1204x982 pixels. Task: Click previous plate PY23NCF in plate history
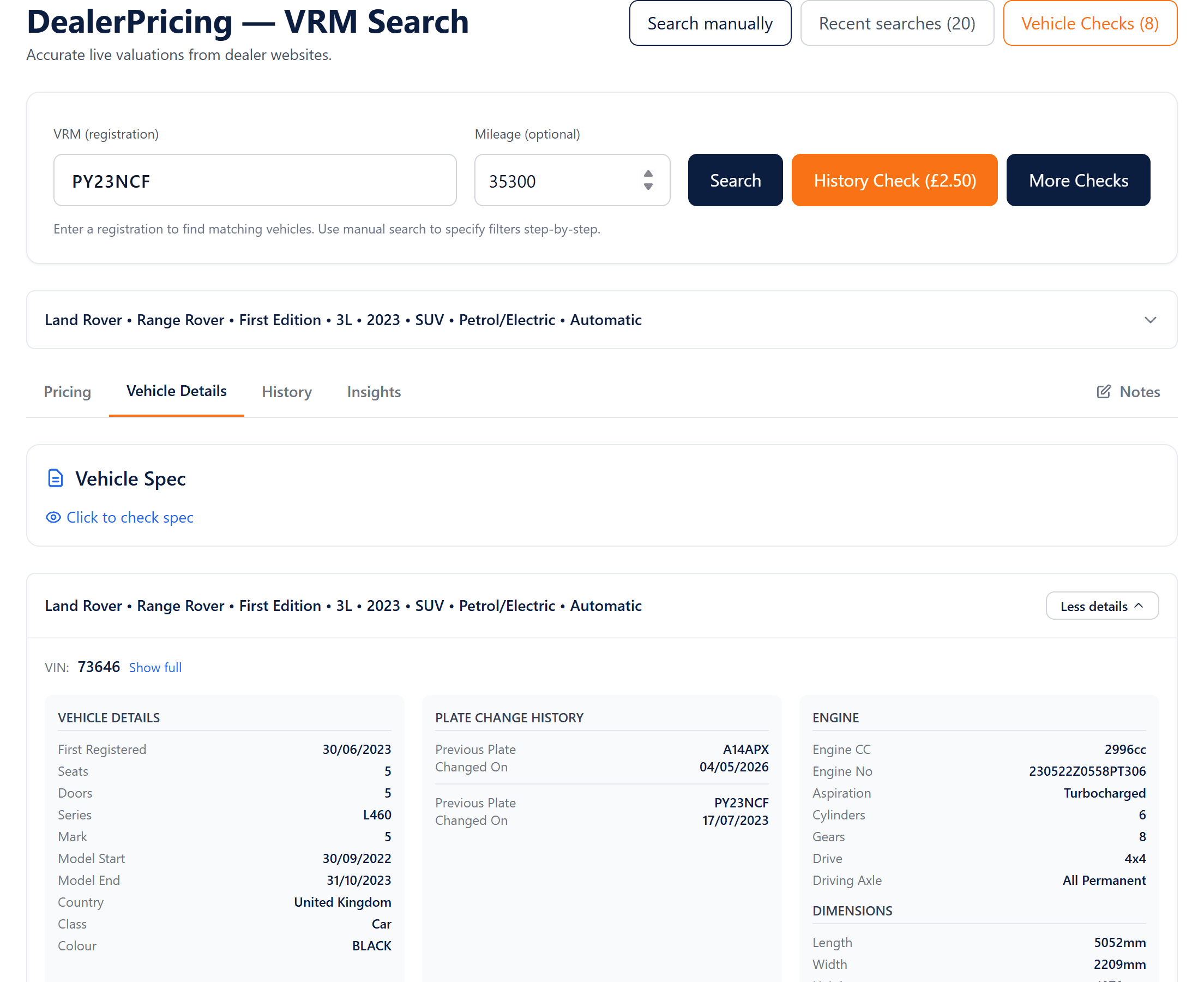coord(741,803)
